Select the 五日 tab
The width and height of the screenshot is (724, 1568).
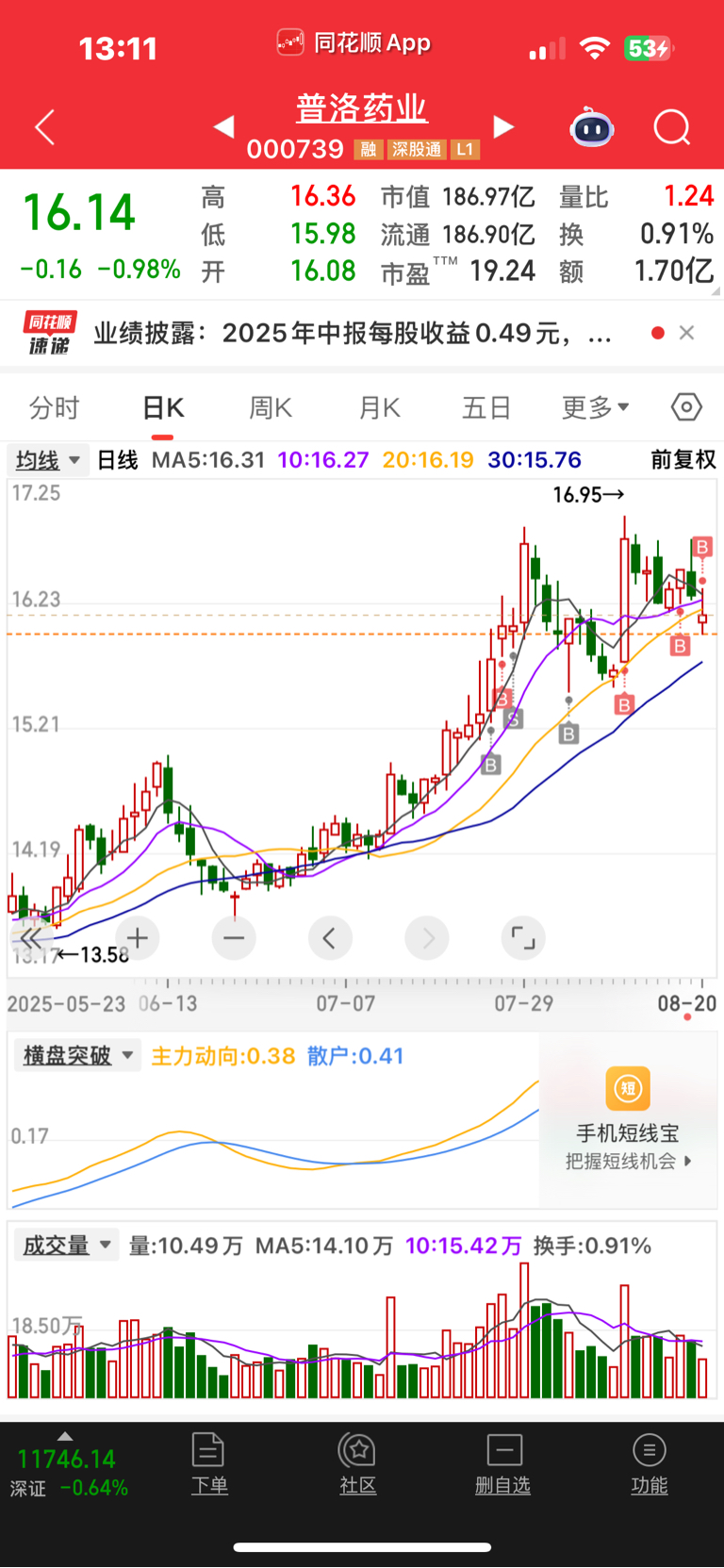(486, 408)
